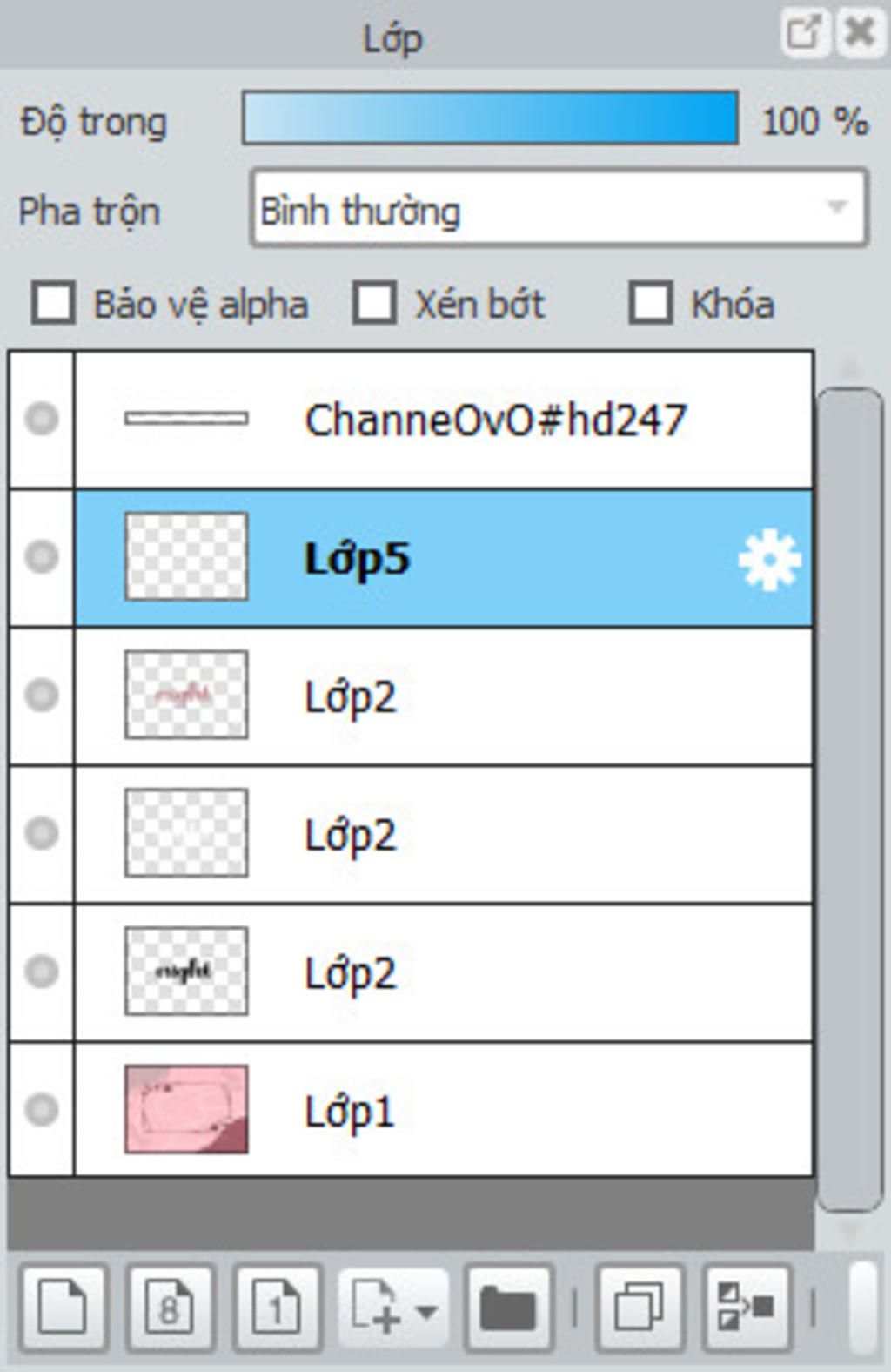
Task: Adjust the Độ trong opacity slider
Action: pos(491,118)
